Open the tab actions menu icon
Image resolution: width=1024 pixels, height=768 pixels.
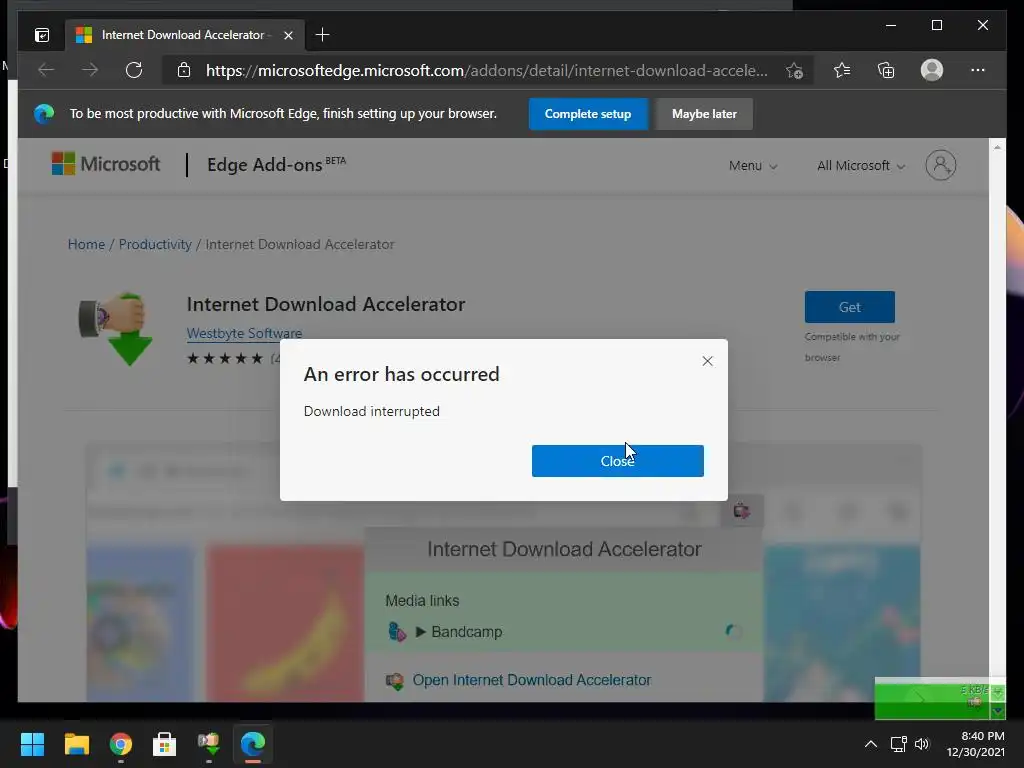pyautogui.click(x=42, y=35)
